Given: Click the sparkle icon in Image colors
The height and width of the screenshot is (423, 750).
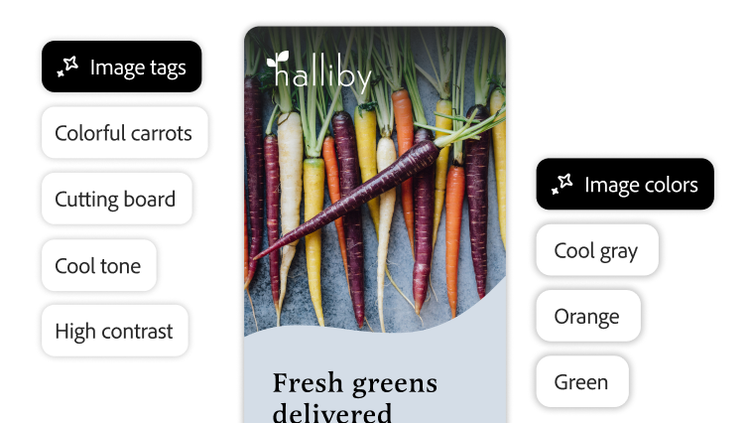Looking at the screenshot, I should pyautogui.click(x=562, y=184).
